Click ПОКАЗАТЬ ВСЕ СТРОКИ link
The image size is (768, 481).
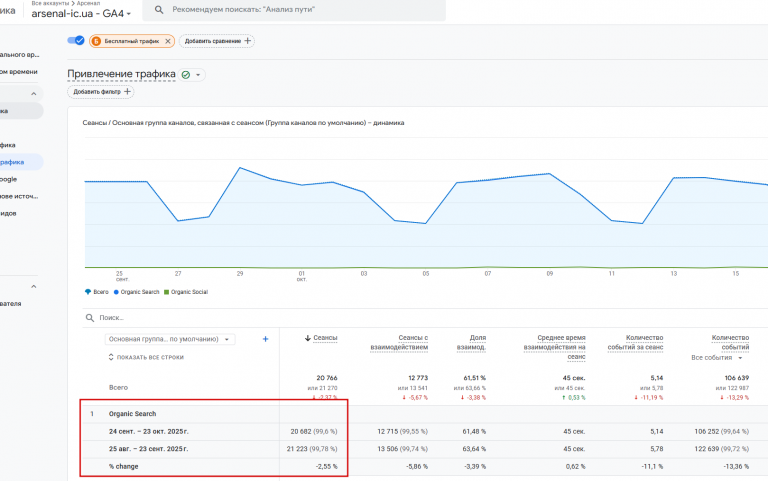click(x=146, y=357)
